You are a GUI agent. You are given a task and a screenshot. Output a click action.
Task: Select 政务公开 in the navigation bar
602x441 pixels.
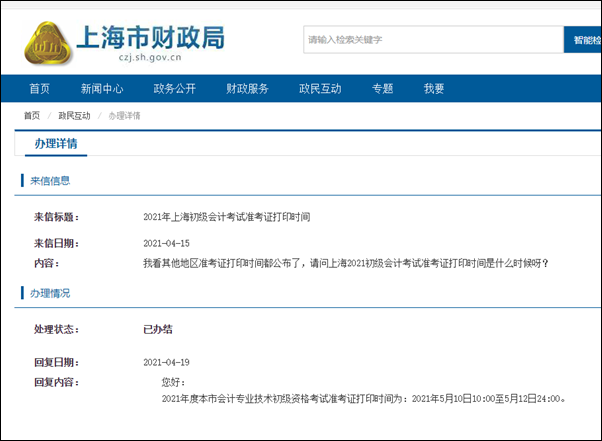(x=174, y=89)
